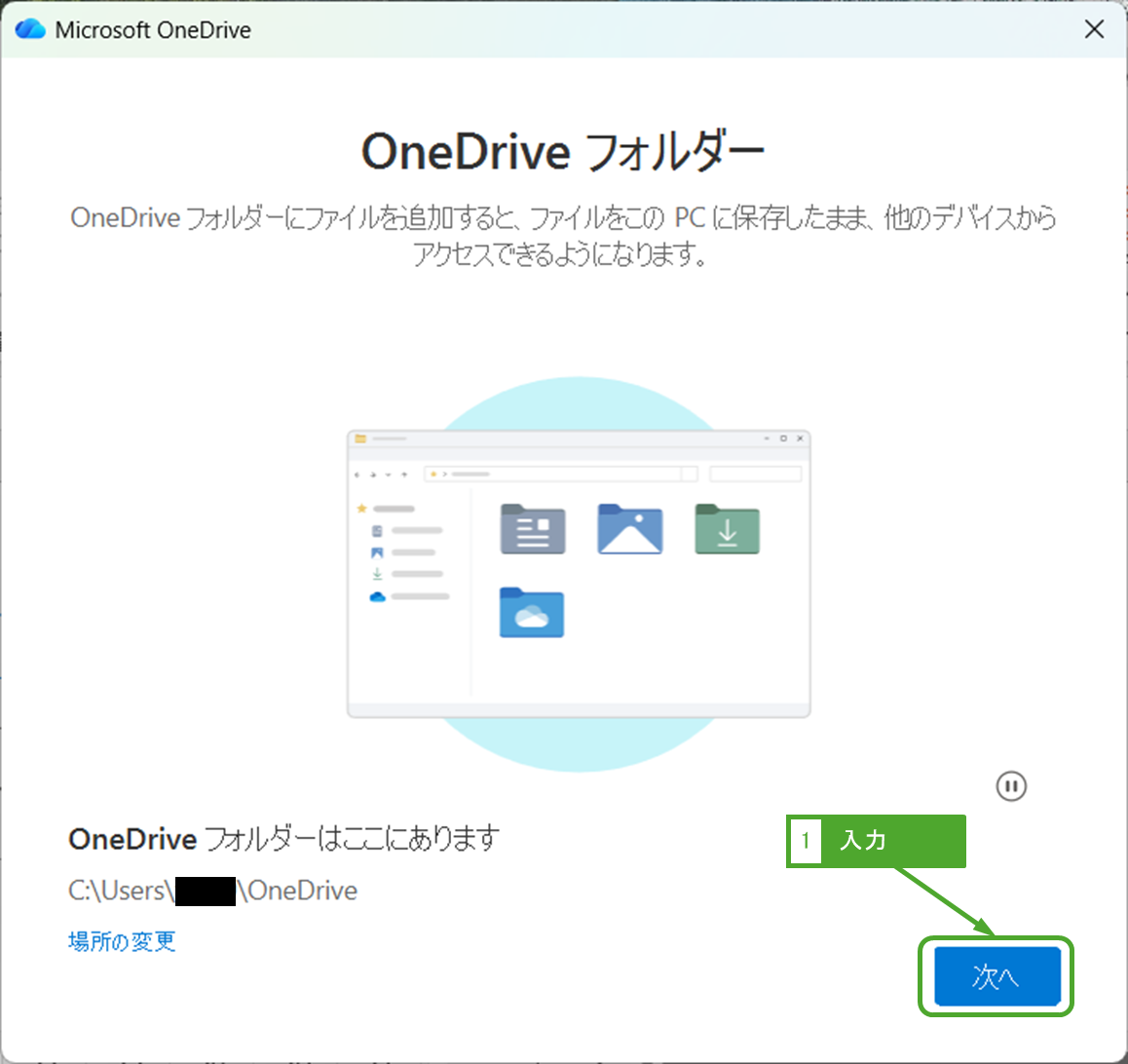Viewport: 1128px width, 1064px height.
Task: Open the 場所の変更 link
Action: (122, 941)
